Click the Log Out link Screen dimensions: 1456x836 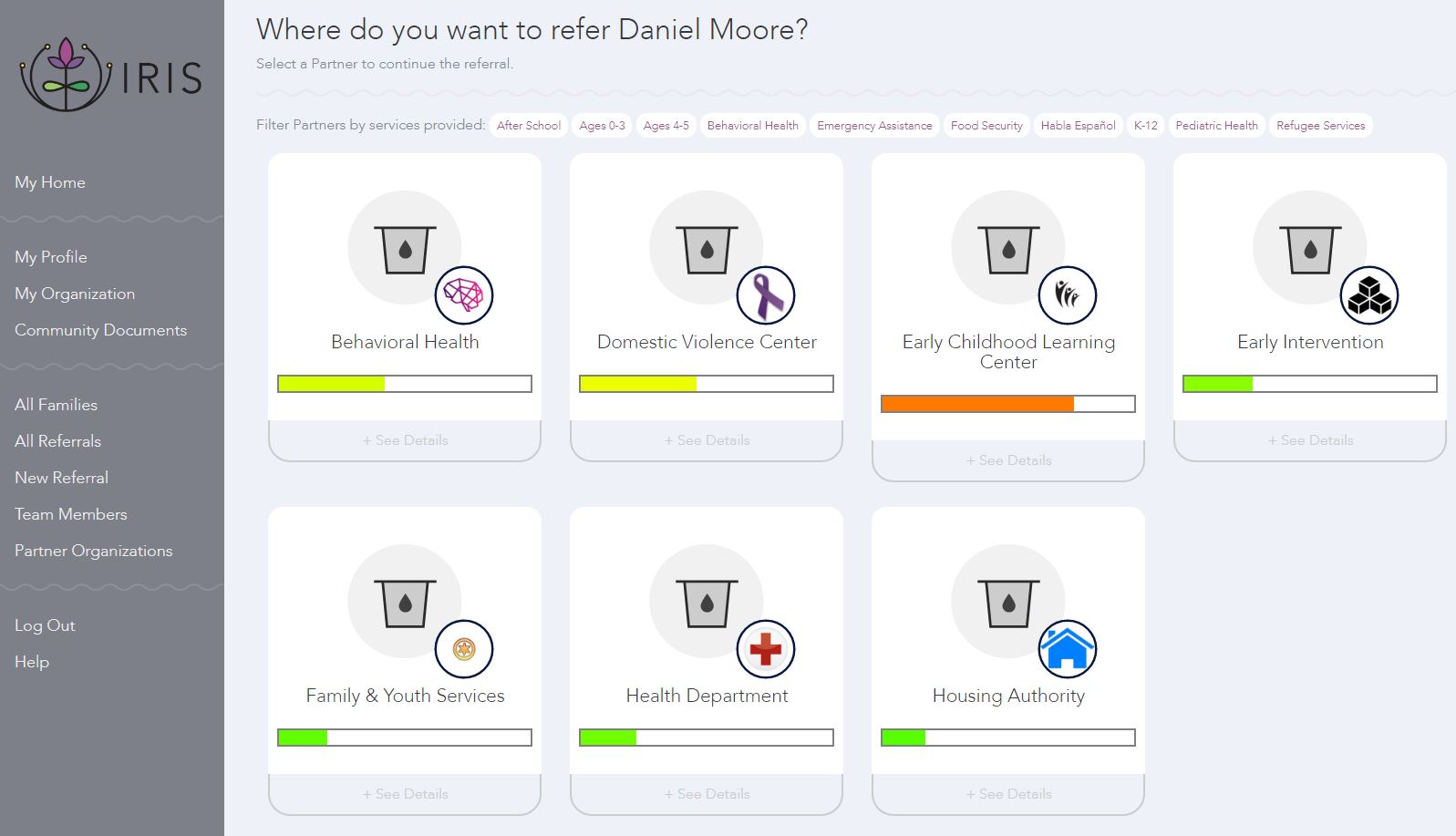click(x=45, y=625)
